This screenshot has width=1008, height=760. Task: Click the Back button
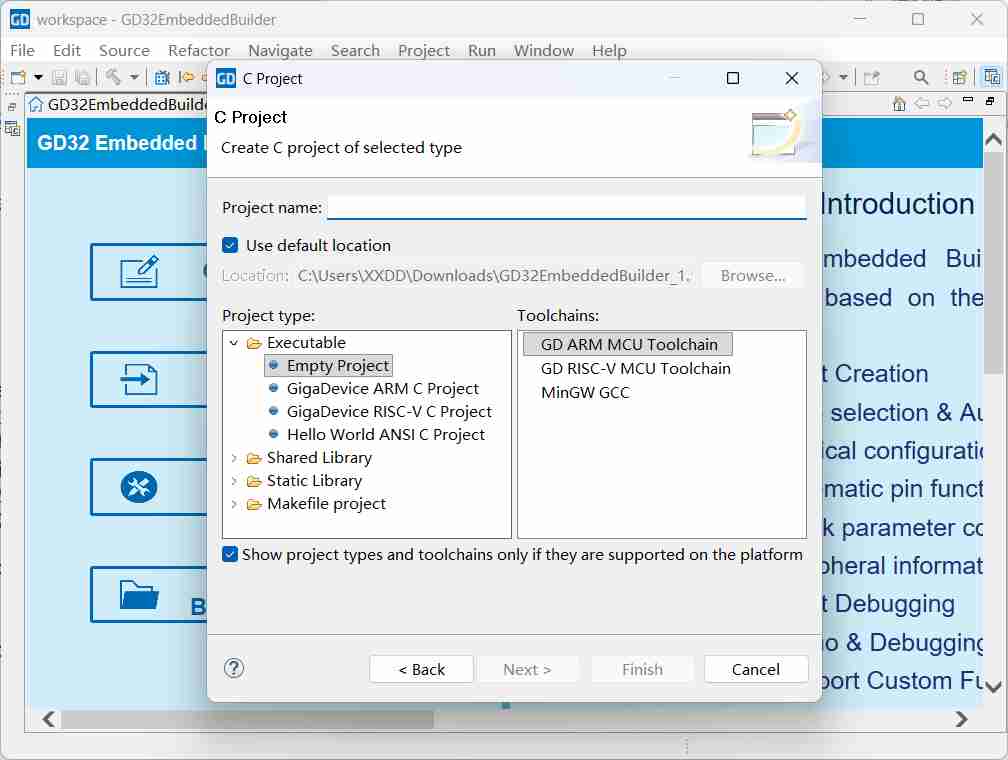[x=421, y=669]
